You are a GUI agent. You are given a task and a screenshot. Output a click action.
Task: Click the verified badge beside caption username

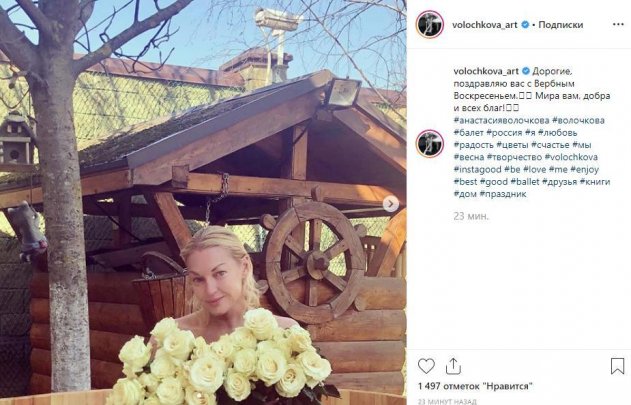(x=526, y=71)
